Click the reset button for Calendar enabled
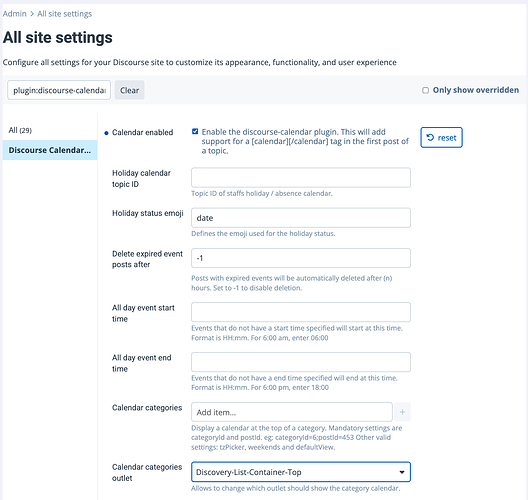The image size is (528, 500). (441, 137)
